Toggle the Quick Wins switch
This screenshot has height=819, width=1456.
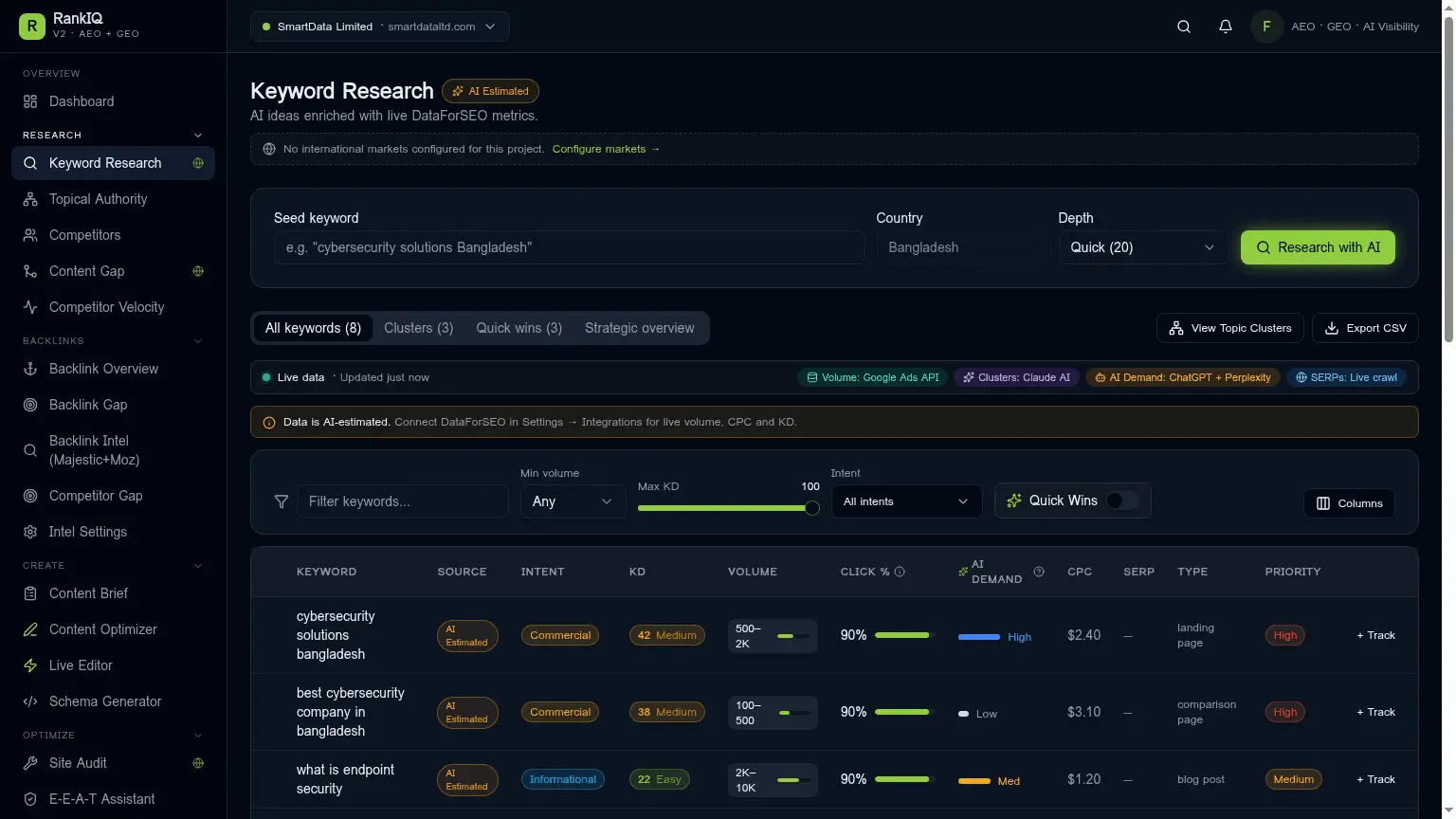[1122, 500]
